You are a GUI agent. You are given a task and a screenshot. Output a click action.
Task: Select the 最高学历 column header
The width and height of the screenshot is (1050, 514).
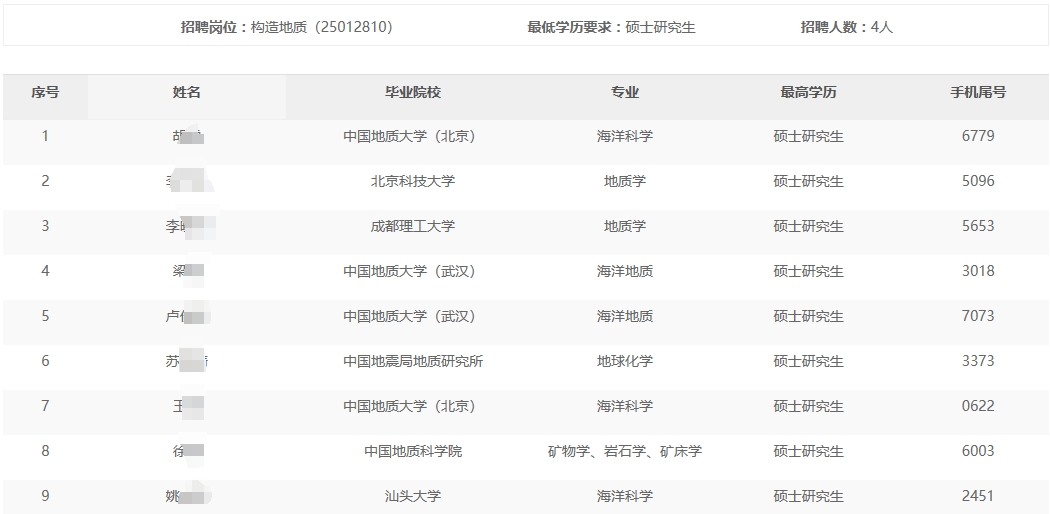point(808,92)
